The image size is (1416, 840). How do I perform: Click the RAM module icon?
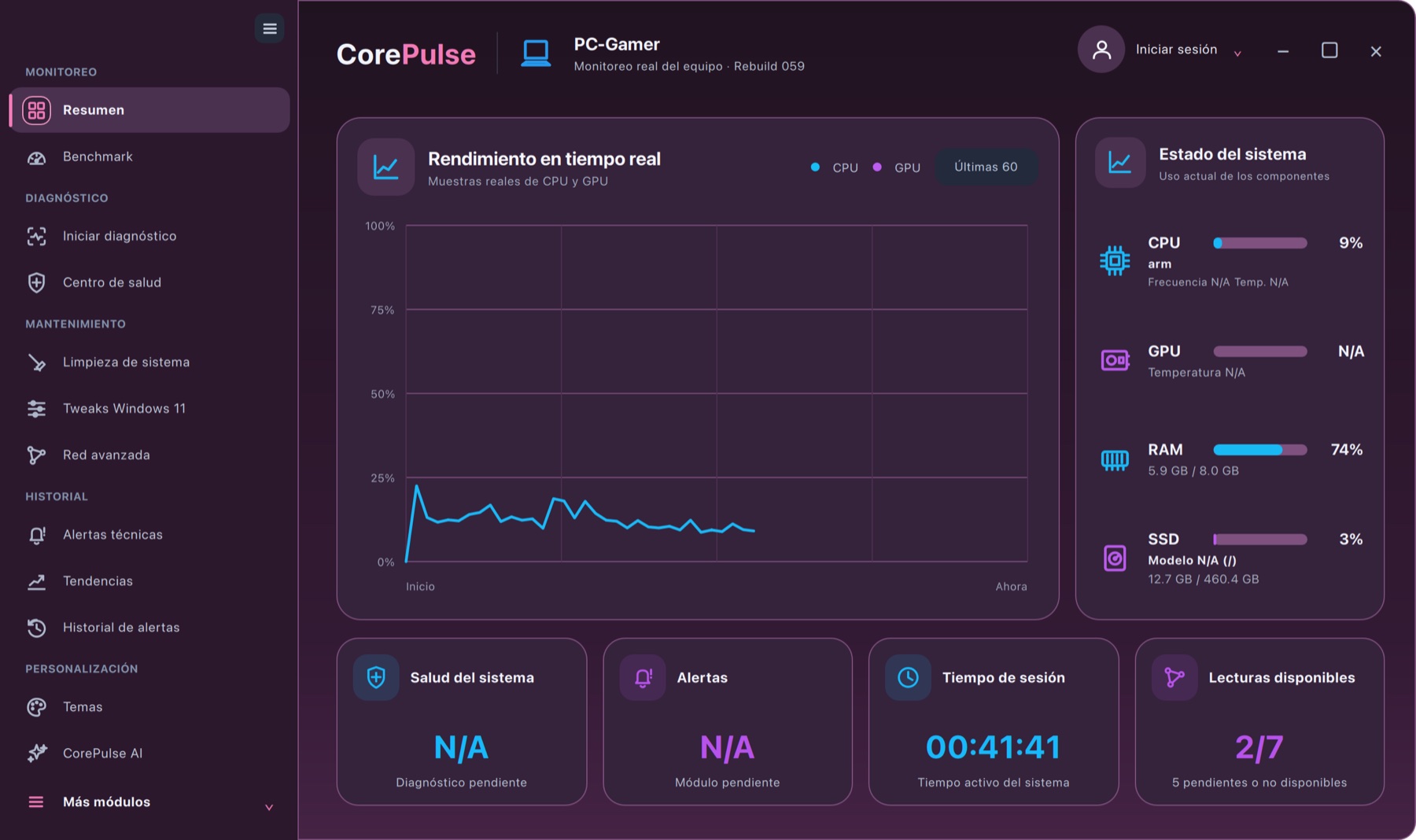1115,459
